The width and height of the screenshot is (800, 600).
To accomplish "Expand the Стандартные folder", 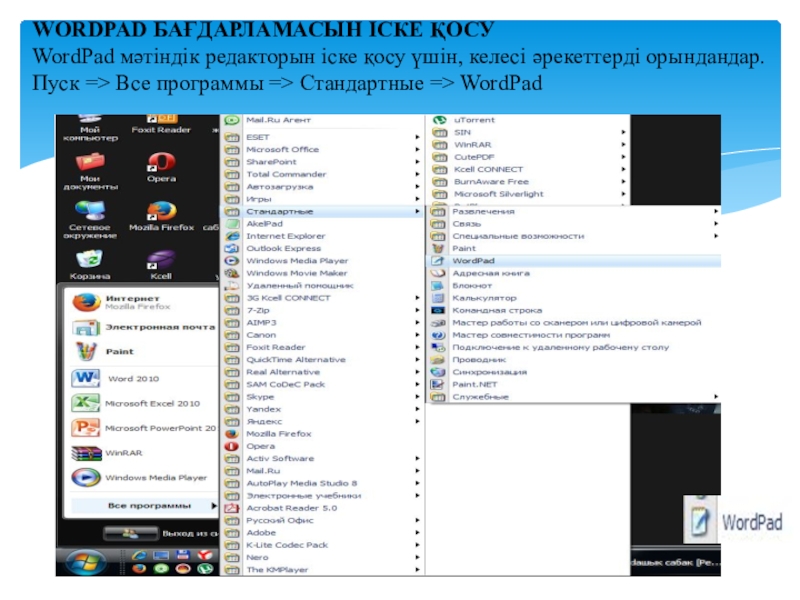I will (x=322, y=211).
